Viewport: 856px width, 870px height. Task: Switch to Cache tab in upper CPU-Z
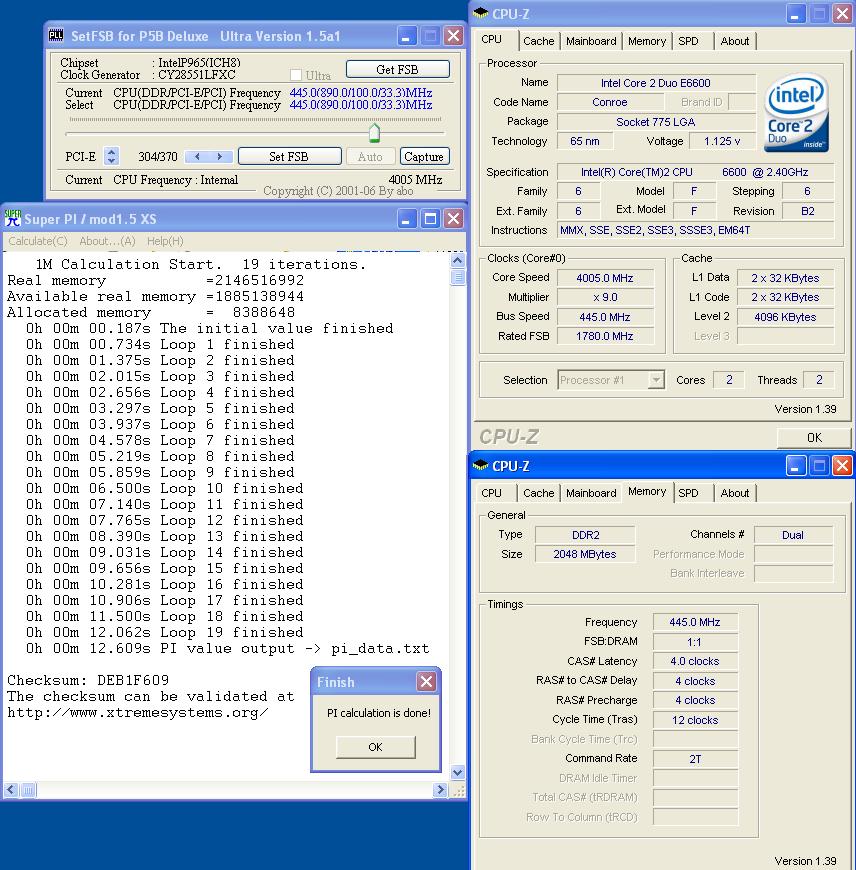pos(538,41)
